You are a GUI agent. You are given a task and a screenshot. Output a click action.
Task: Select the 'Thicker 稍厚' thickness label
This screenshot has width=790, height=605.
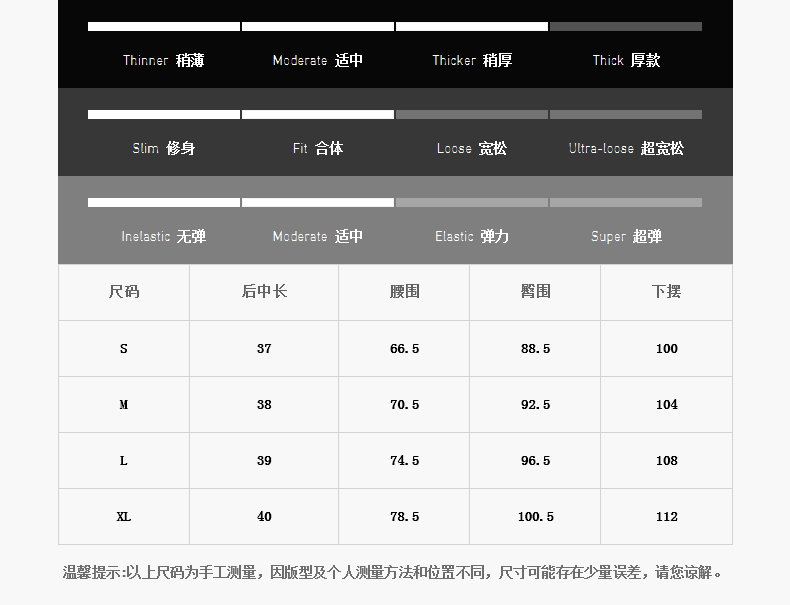472,60
